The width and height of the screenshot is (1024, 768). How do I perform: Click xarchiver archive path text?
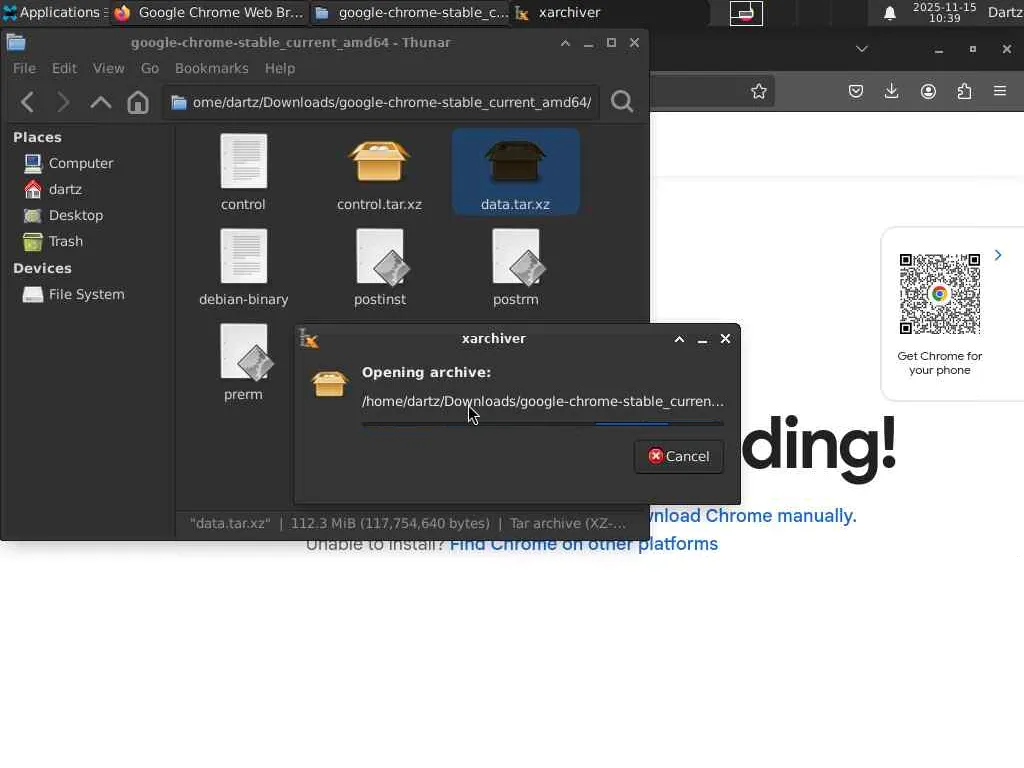[x=543, y=402]
